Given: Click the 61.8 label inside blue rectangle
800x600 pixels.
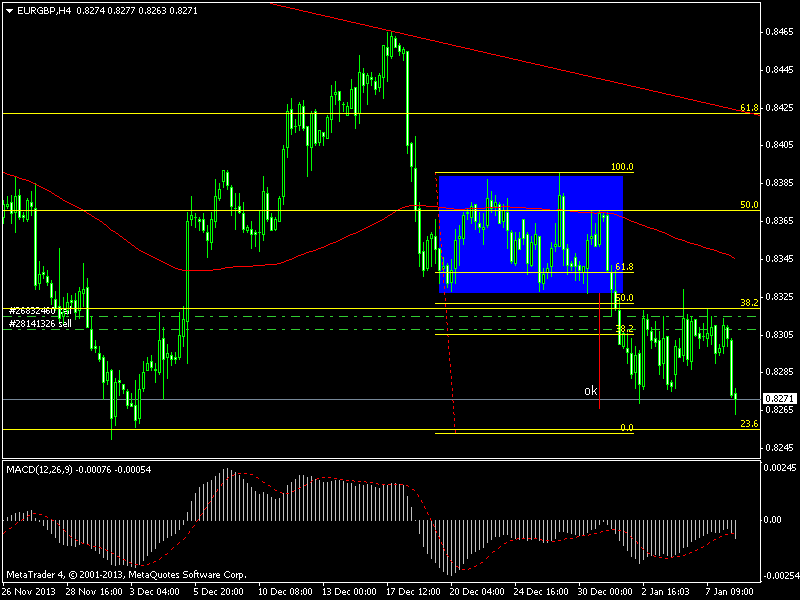Looking at the screenshot, I should tap(624, 267).
